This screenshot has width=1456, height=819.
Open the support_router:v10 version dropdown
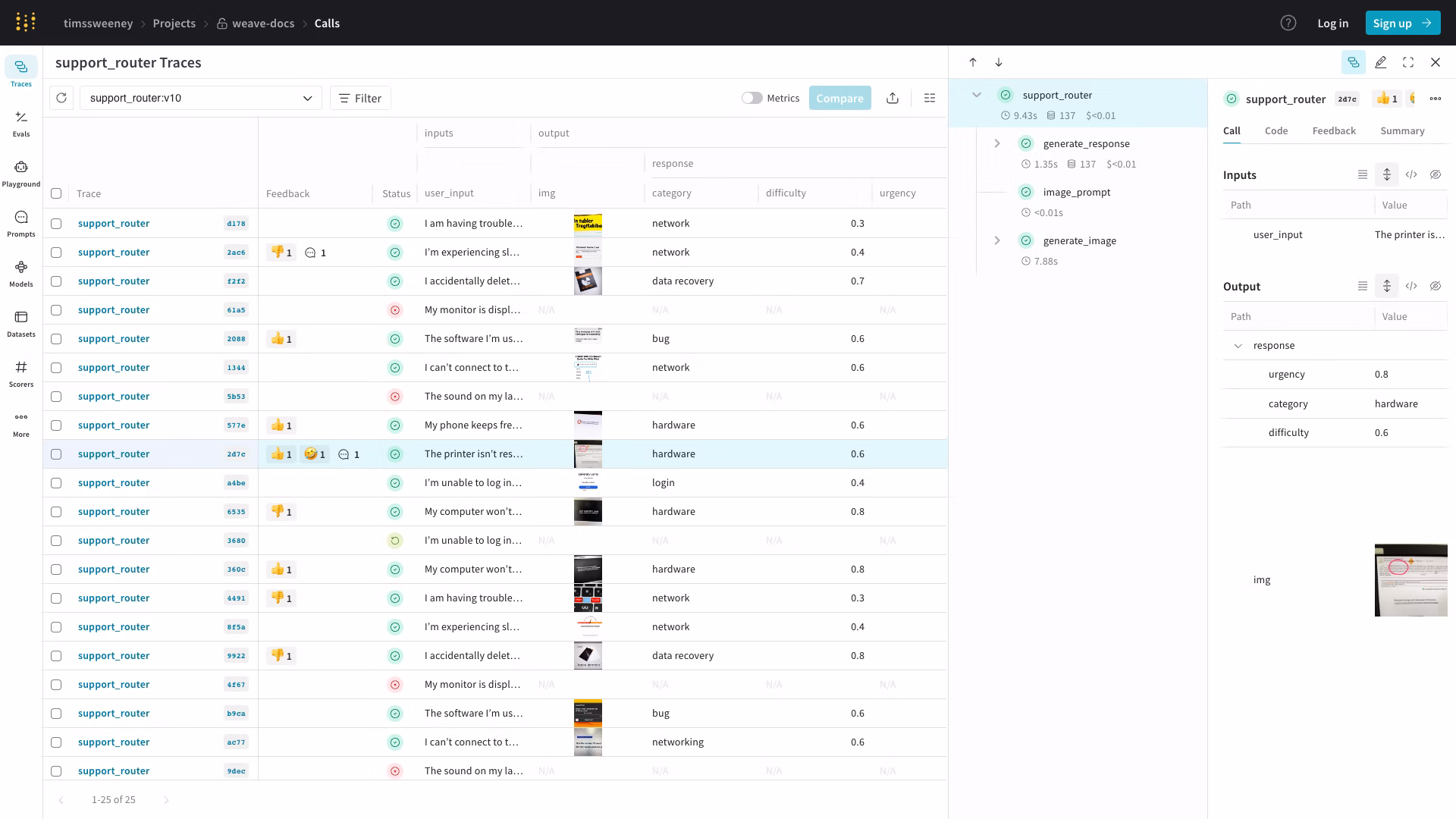(x=201, y=98)
